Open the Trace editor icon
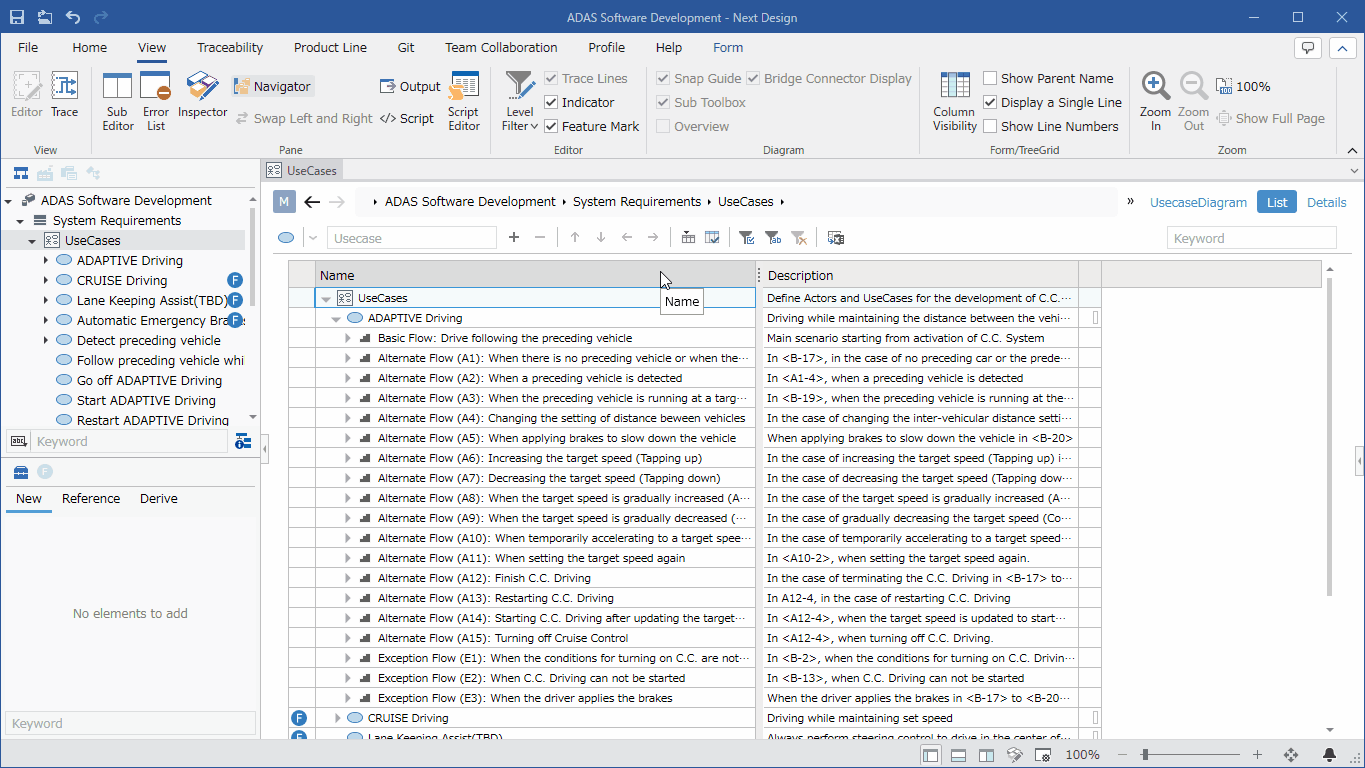The height and width of the screenshot is (768, 1365). tap(65, 95)
